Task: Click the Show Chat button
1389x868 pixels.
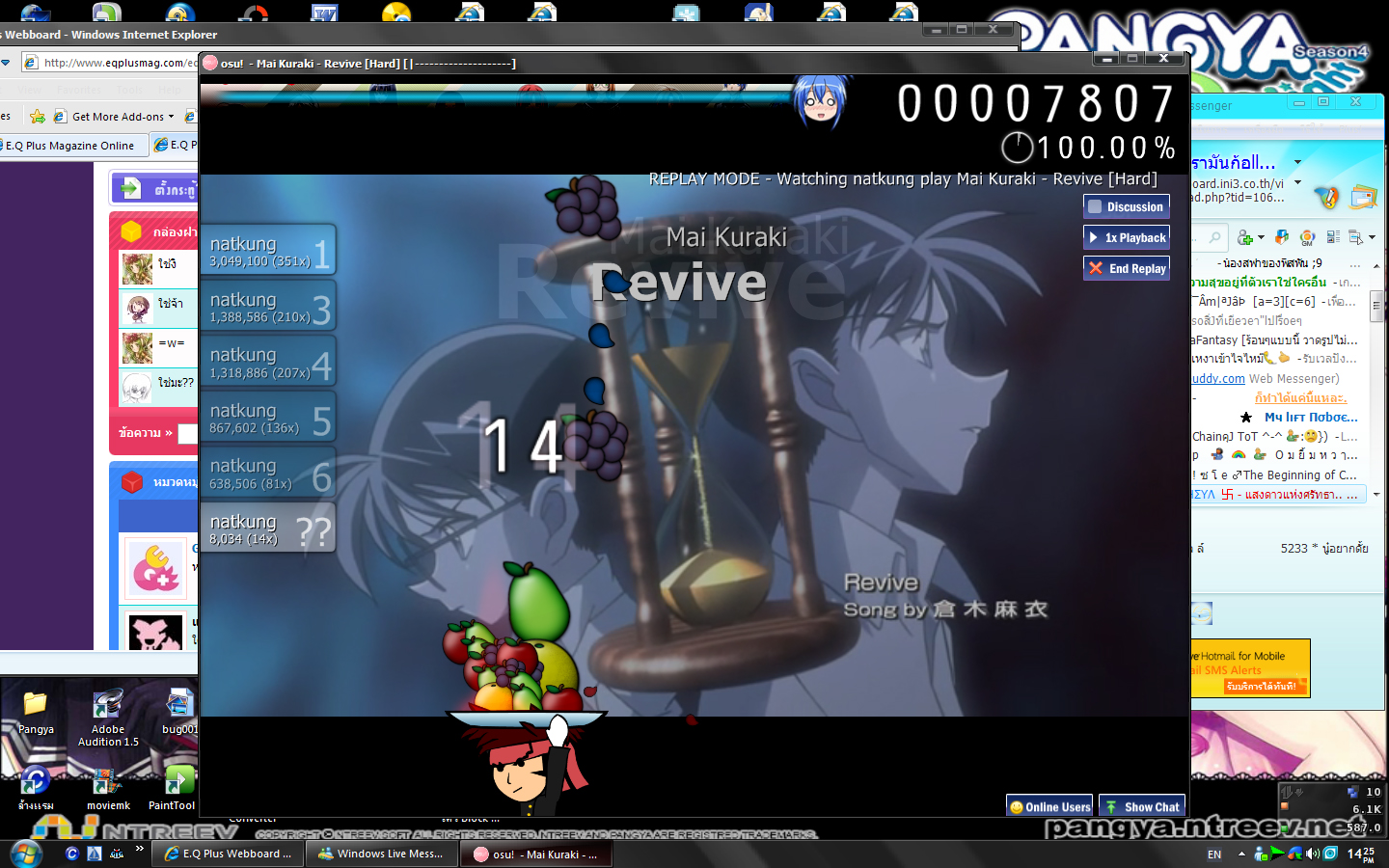Action: click(x=1142, y=806)
